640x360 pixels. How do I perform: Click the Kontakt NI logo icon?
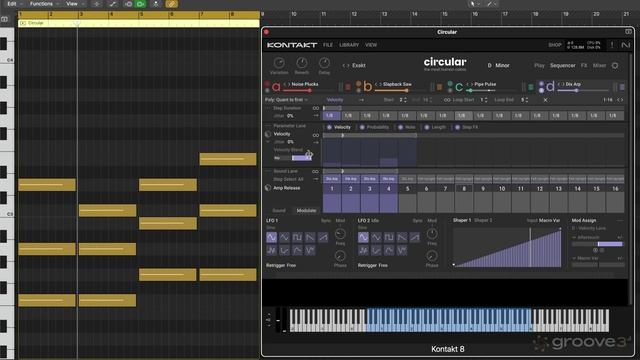click(x=625, y=45)
